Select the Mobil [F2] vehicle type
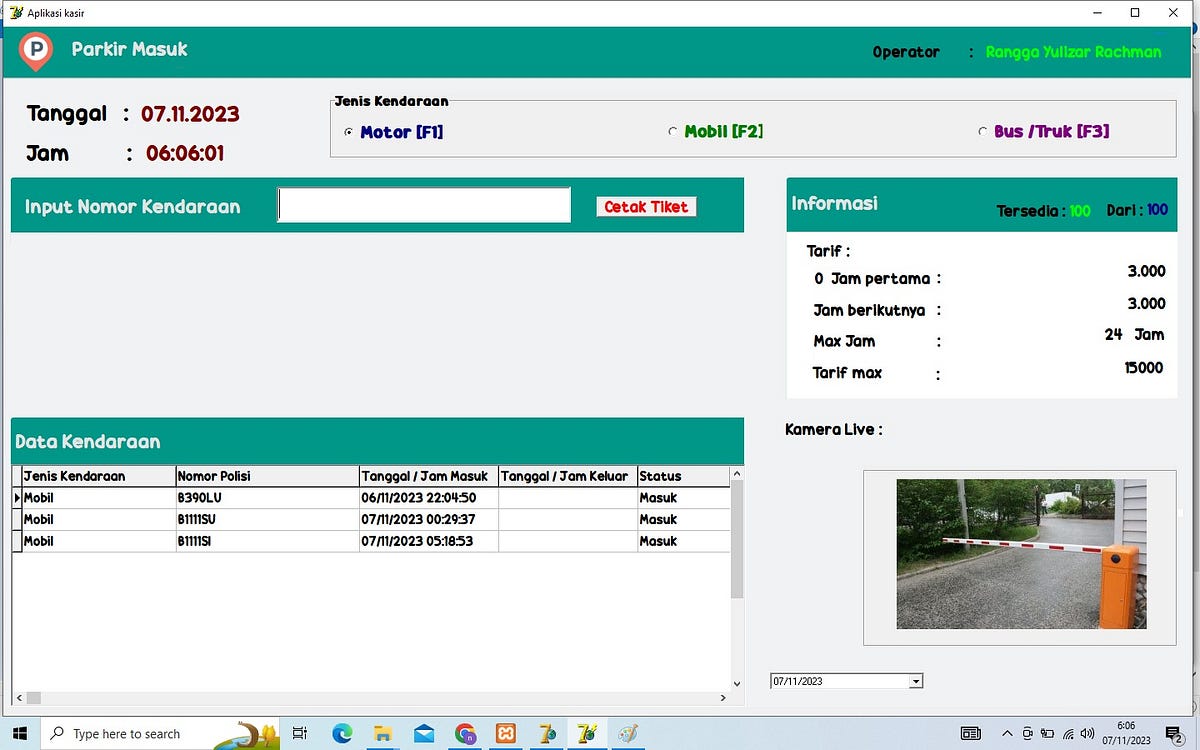Screen dimensions: 1200x750 click(x=674, y=131)
